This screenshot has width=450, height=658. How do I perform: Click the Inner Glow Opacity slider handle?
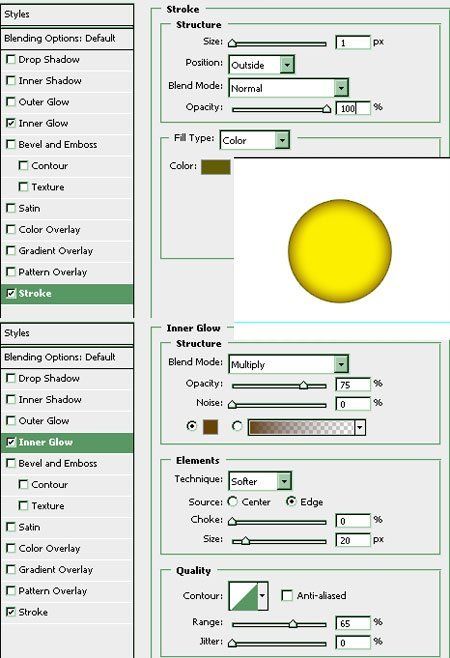point(303,385)
